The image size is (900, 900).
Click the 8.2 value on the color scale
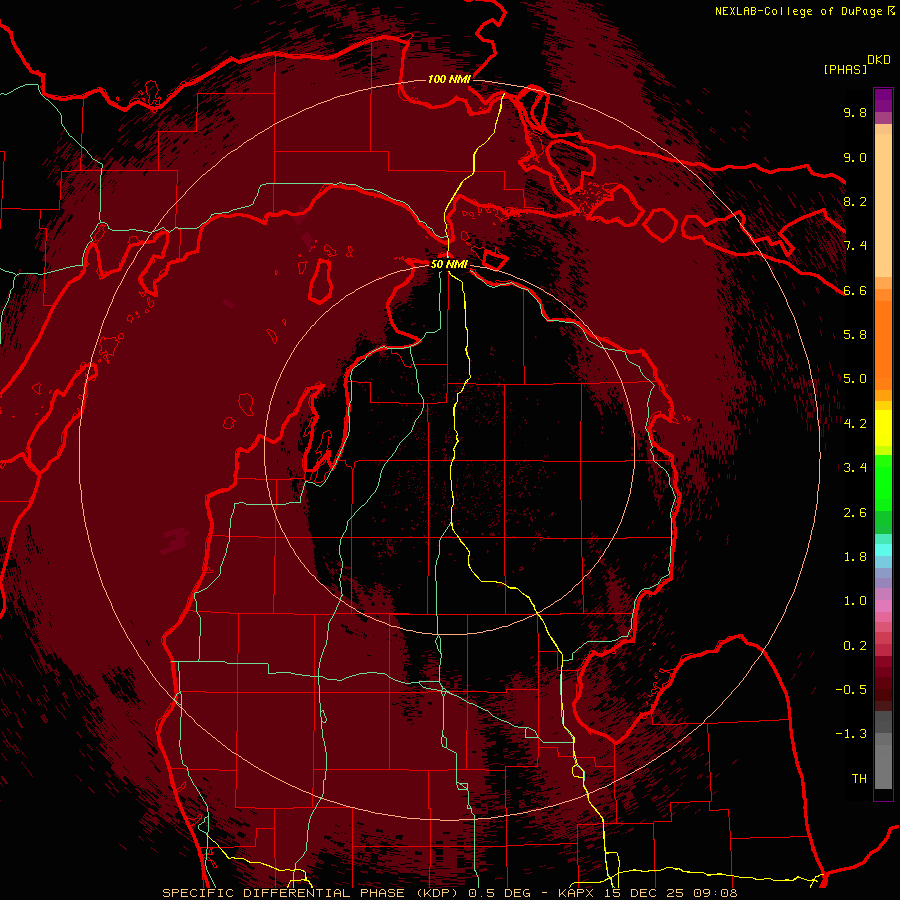pyautogui.click(x=855, y=201)
